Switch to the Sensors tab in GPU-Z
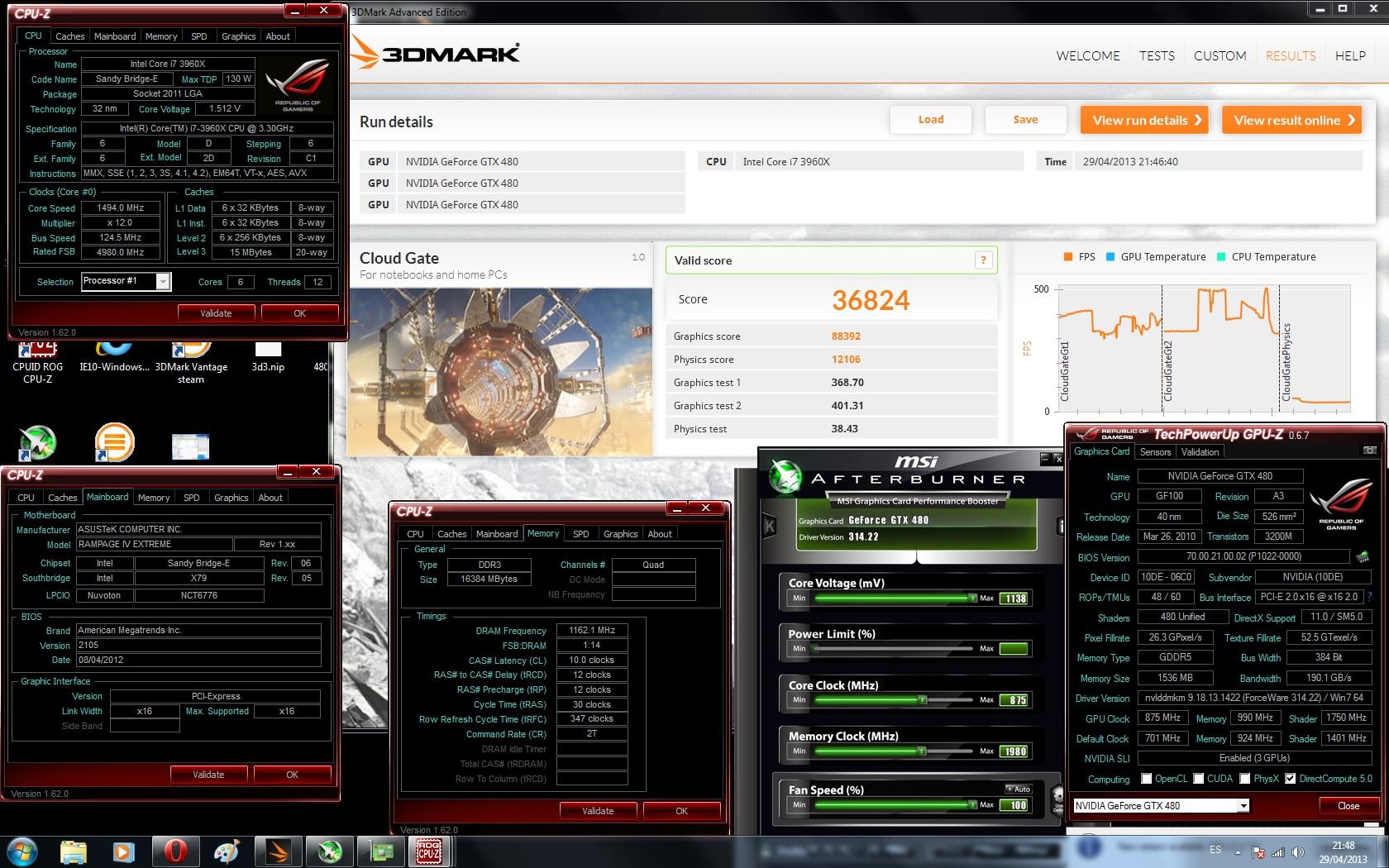The height and width of the screenshot is (868, 1389). pos(1155,452)
